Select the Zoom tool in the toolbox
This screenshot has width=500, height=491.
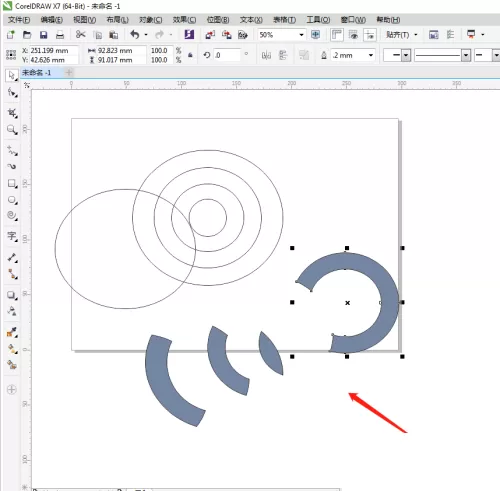tap(12, 130)
